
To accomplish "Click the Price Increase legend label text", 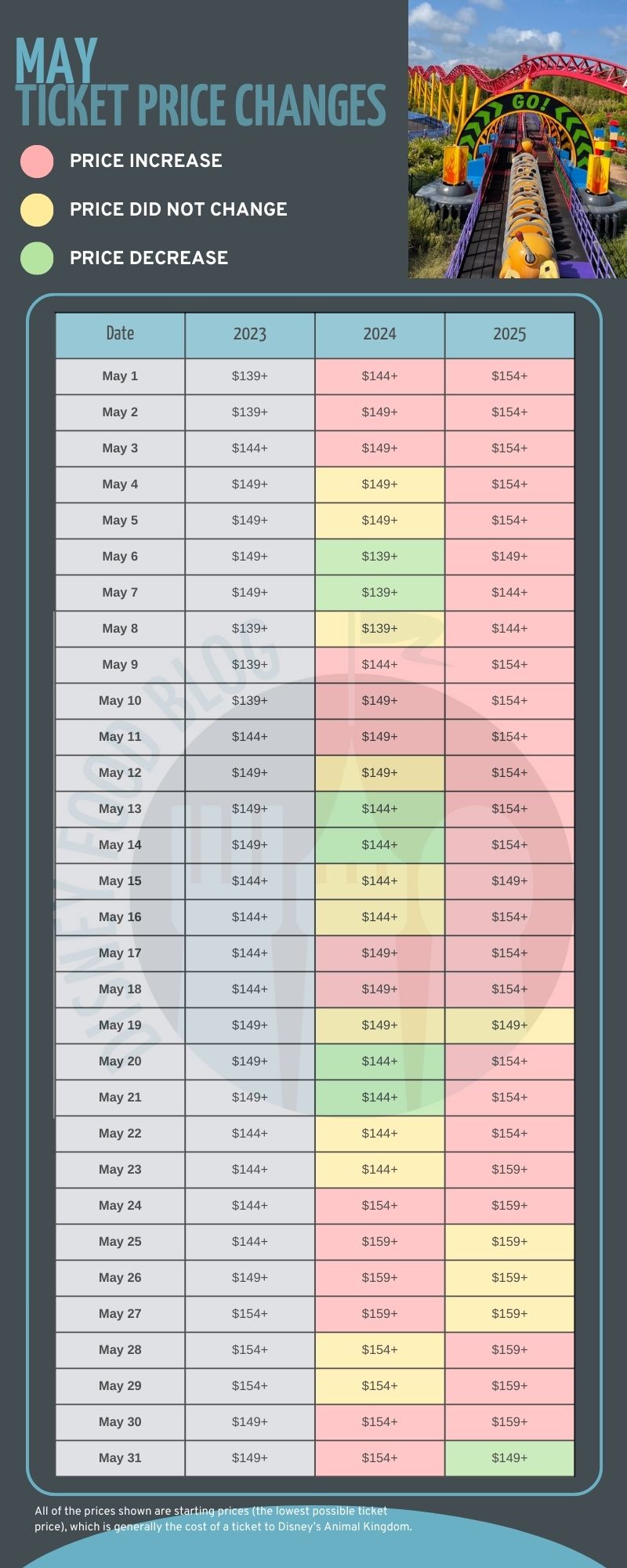I will pyautogui.click(x=146, y=161).
